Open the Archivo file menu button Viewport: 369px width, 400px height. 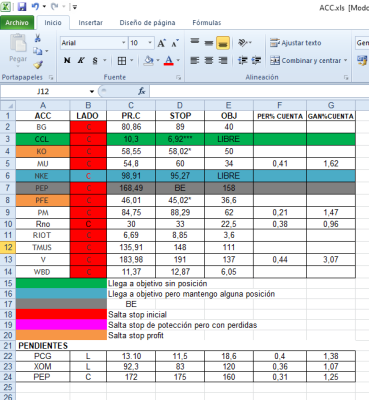(x=17, y=23)
